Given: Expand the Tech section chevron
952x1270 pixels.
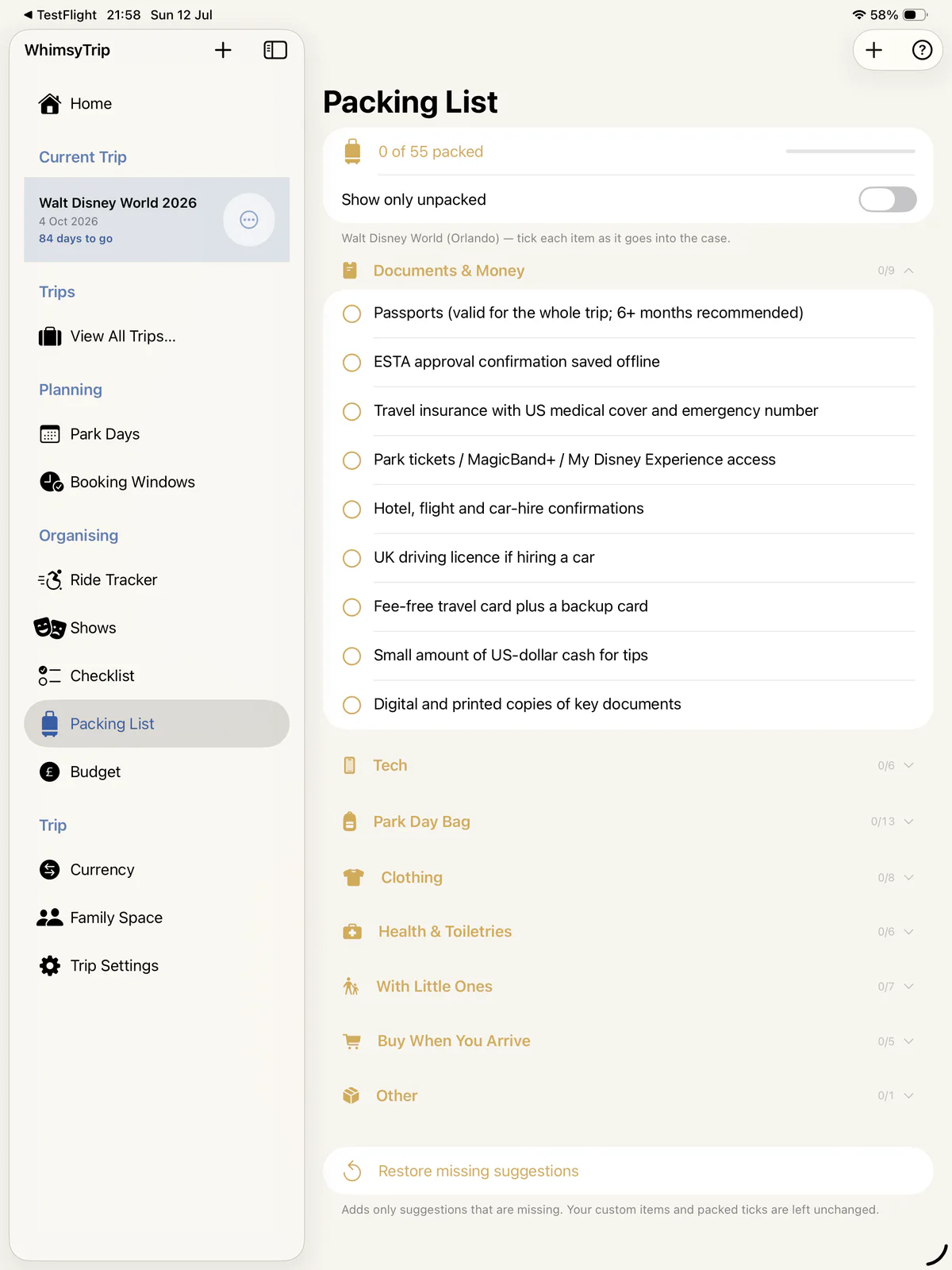Looking at the screenshot, I should (x=908, y=765).
